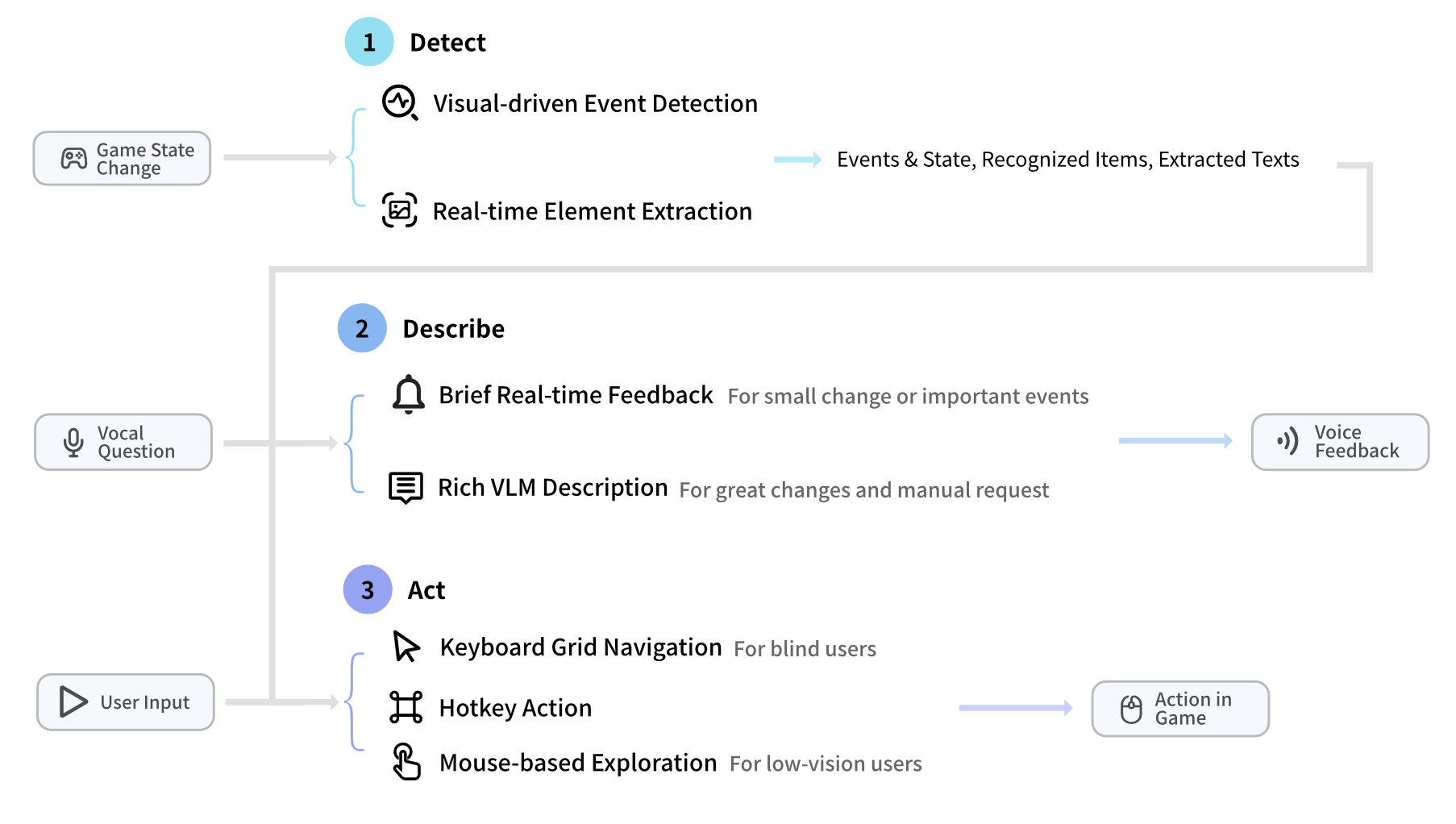Viewport: 1456px width, 824px height.
Task: Click the Mouse-based Exploration hand icon
Action: tap(406, 762)
